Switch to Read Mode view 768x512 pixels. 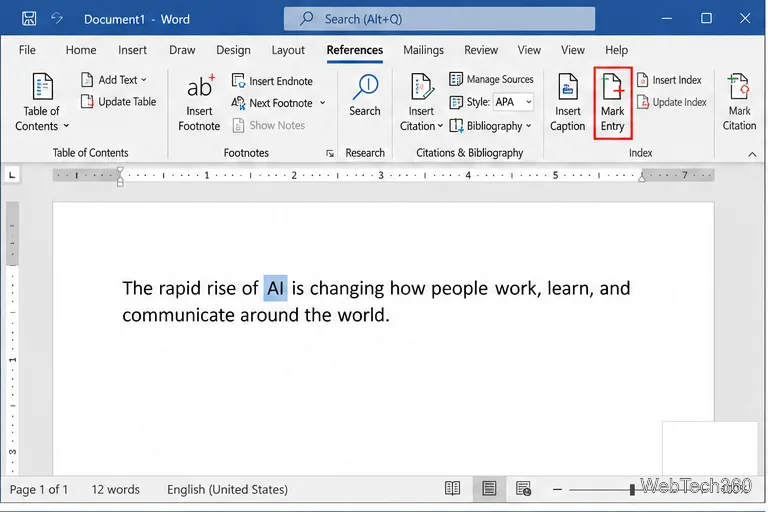(x=452, y=488)
